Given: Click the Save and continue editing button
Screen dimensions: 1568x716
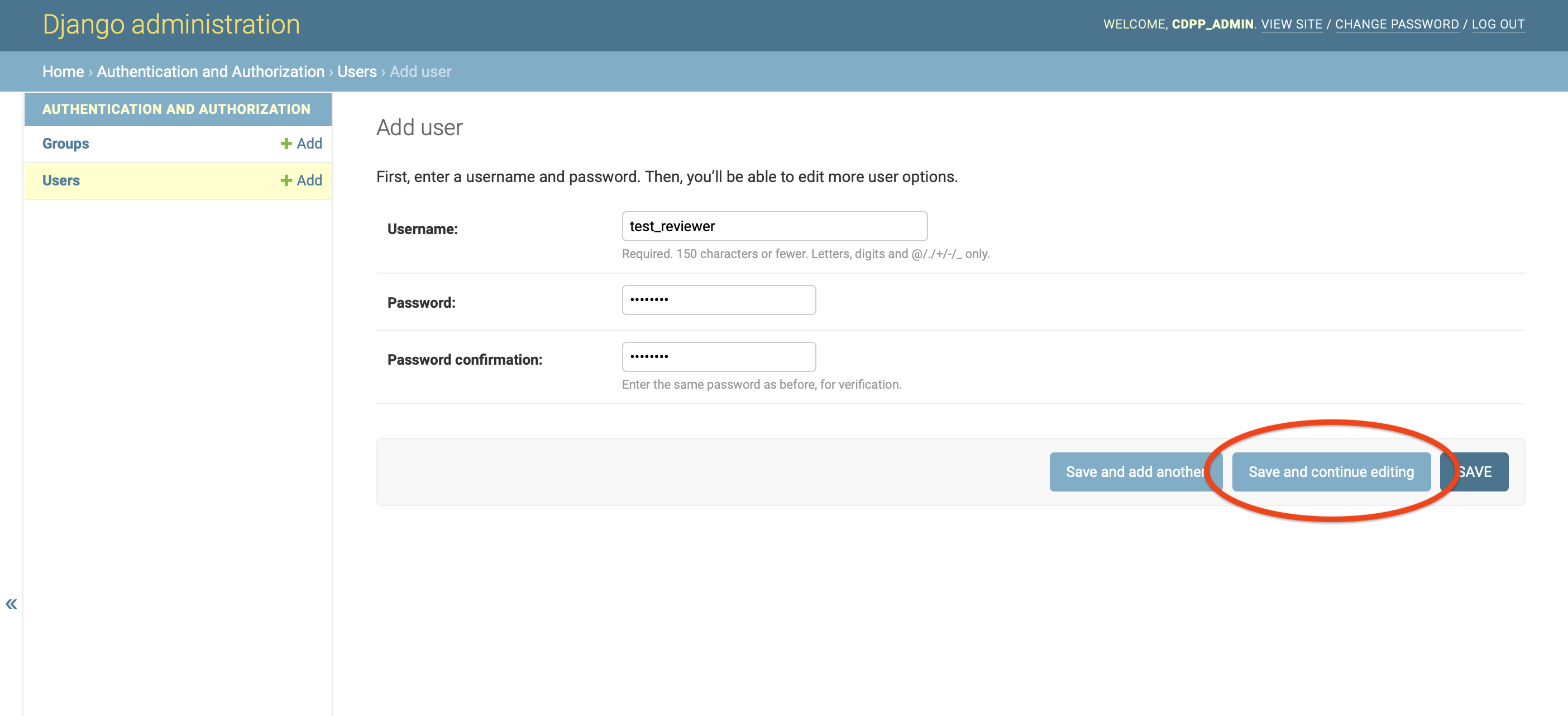Looking at the screenshot, I should (x=1331, y=472).
